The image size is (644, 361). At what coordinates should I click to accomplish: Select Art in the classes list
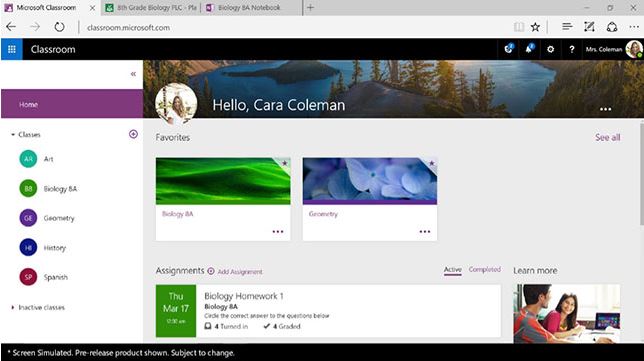click(x=48, y=159)
